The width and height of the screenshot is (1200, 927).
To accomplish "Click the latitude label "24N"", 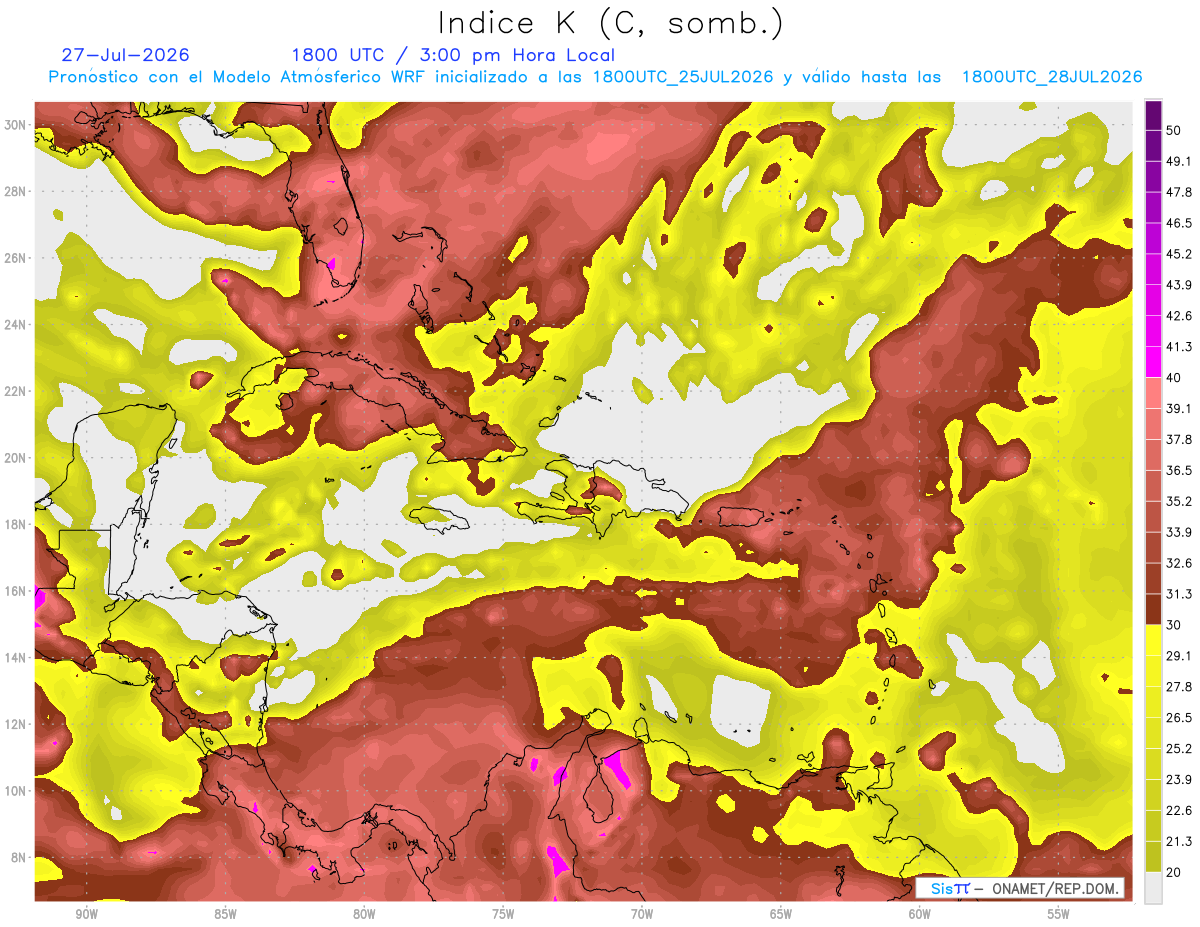I will coord(15,324).
